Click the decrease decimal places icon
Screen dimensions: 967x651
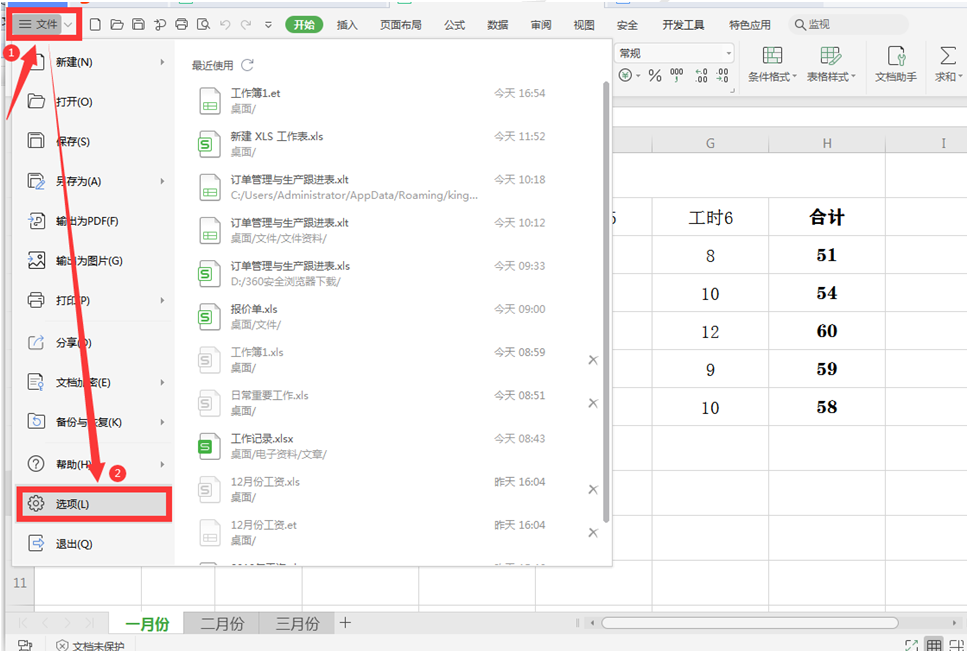722,76
